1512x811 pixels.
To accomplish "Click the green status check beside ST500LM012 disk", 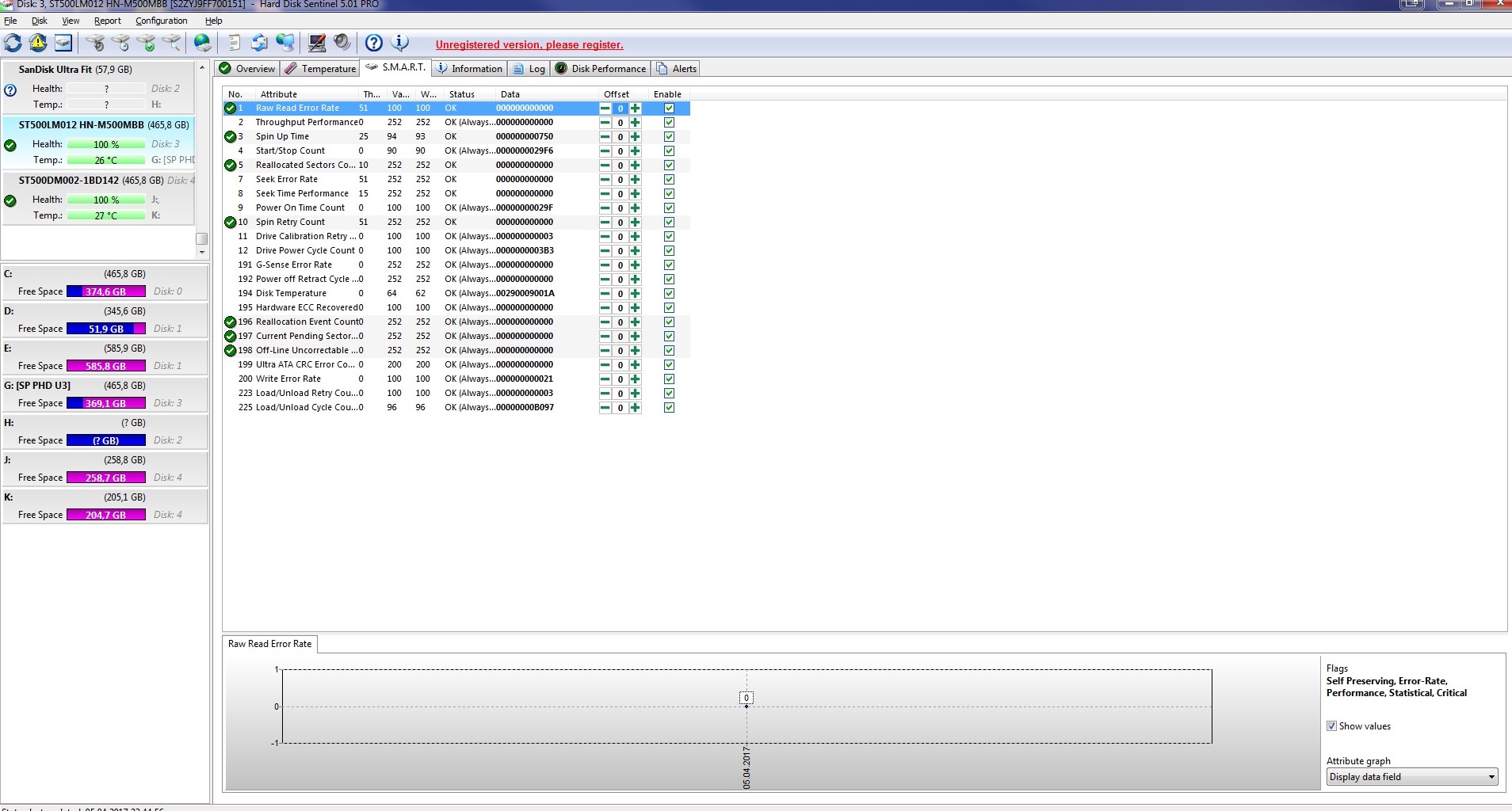I will coord(10,146).
